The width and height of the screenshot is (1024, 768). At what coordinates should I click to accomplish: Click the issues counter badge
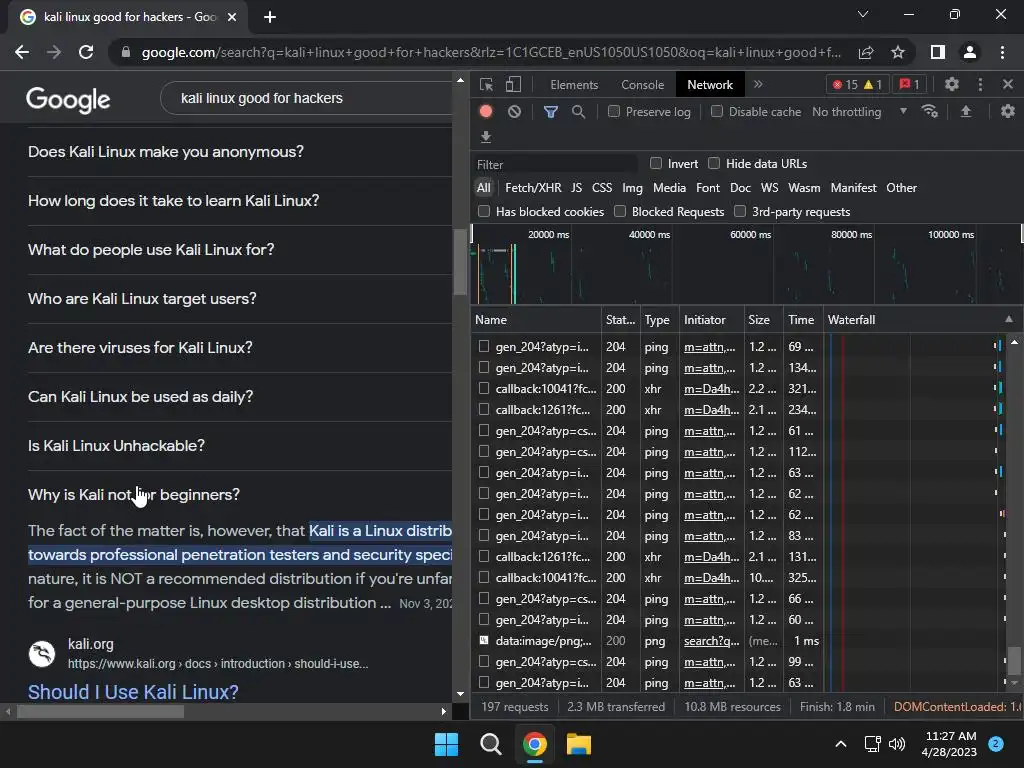pos(909,84)
